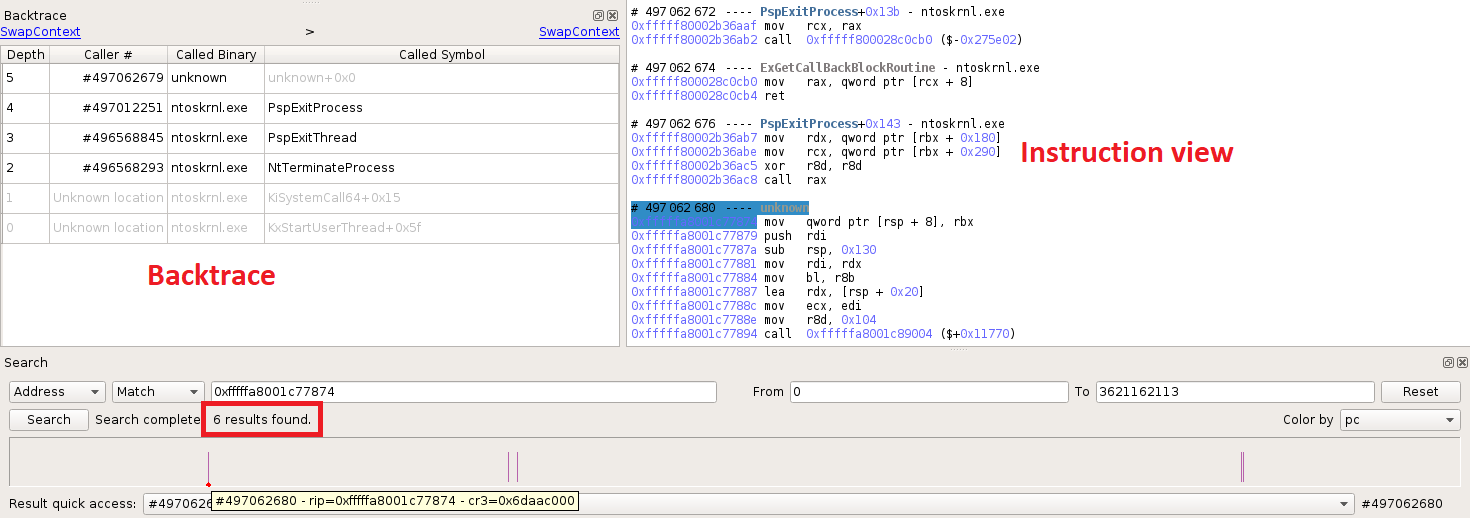
Task: Float the Backtrace panel
Action: (598, 16)
